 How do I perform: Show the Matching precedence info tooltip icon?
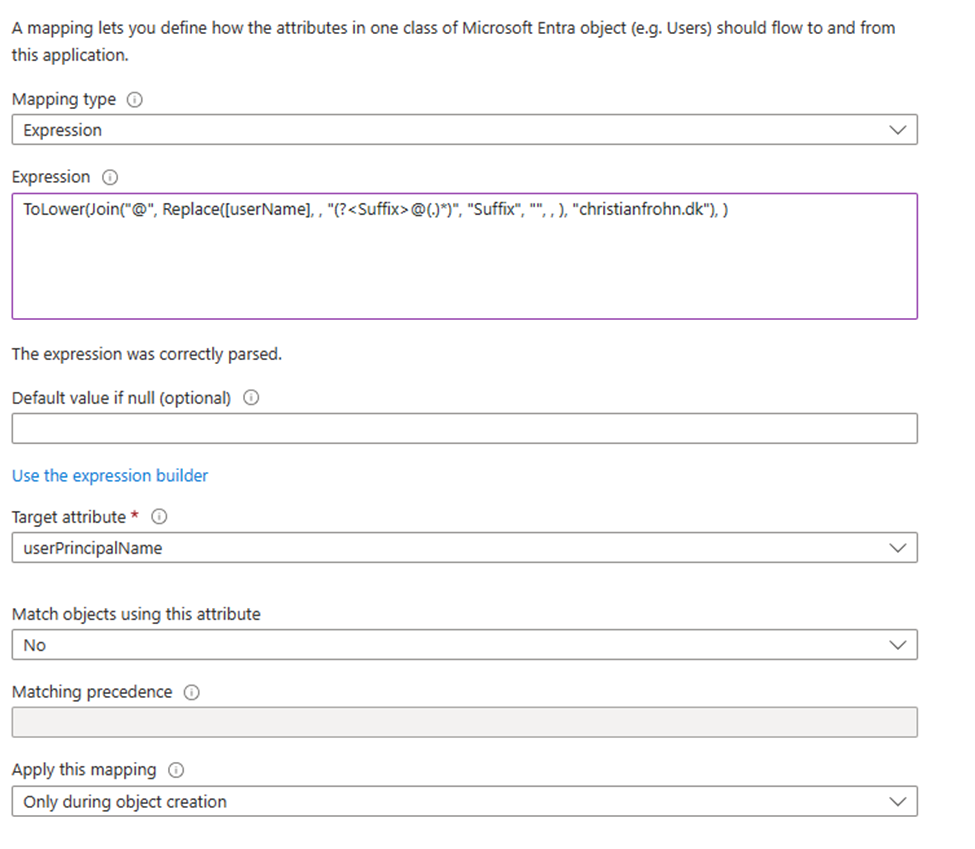coord(192,692)
